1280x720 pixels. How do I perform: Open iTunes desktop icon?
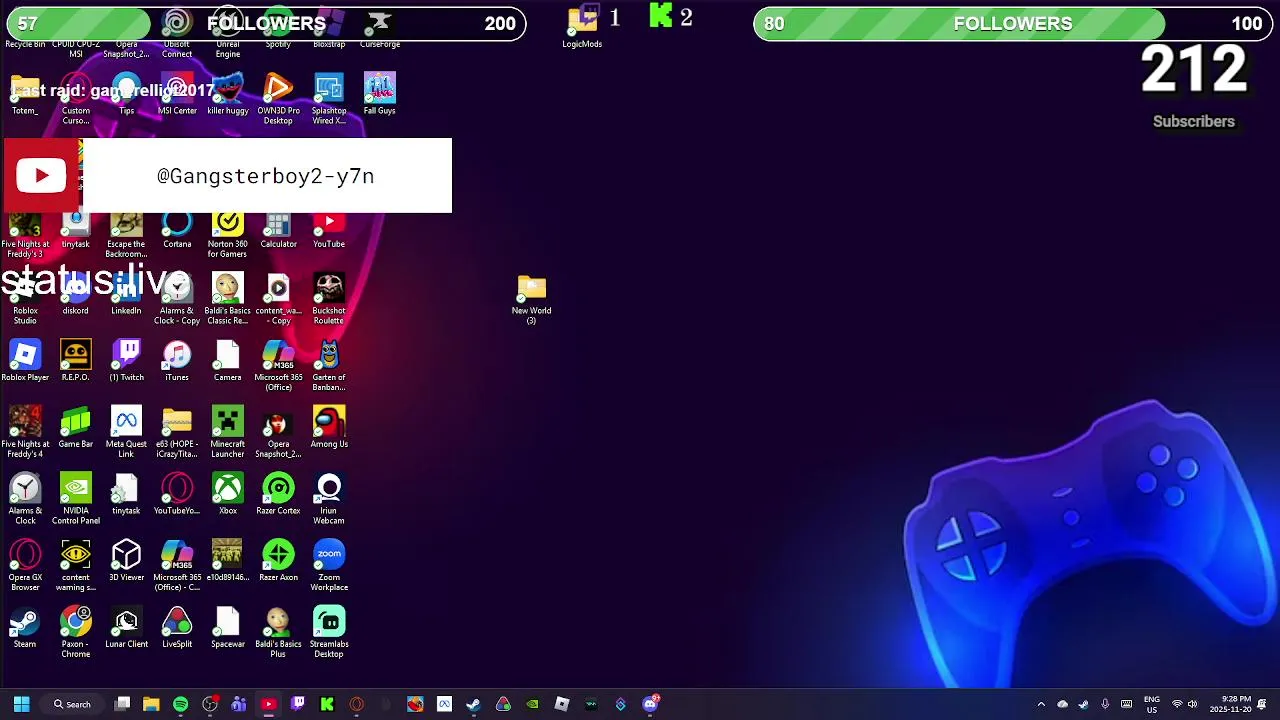click(177, 361)
